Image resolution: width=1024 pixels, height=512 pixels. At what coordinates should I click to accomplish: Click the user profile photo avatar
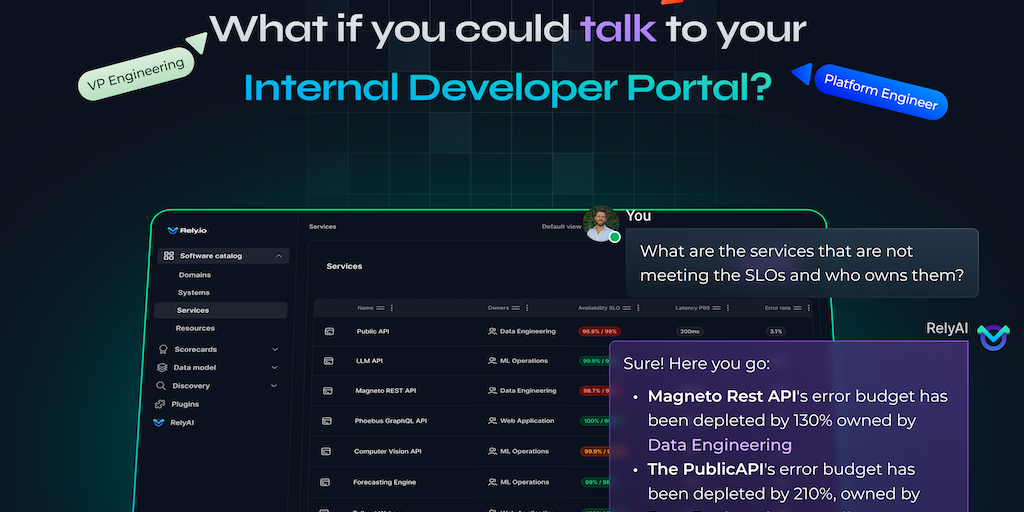pos(601,224)
